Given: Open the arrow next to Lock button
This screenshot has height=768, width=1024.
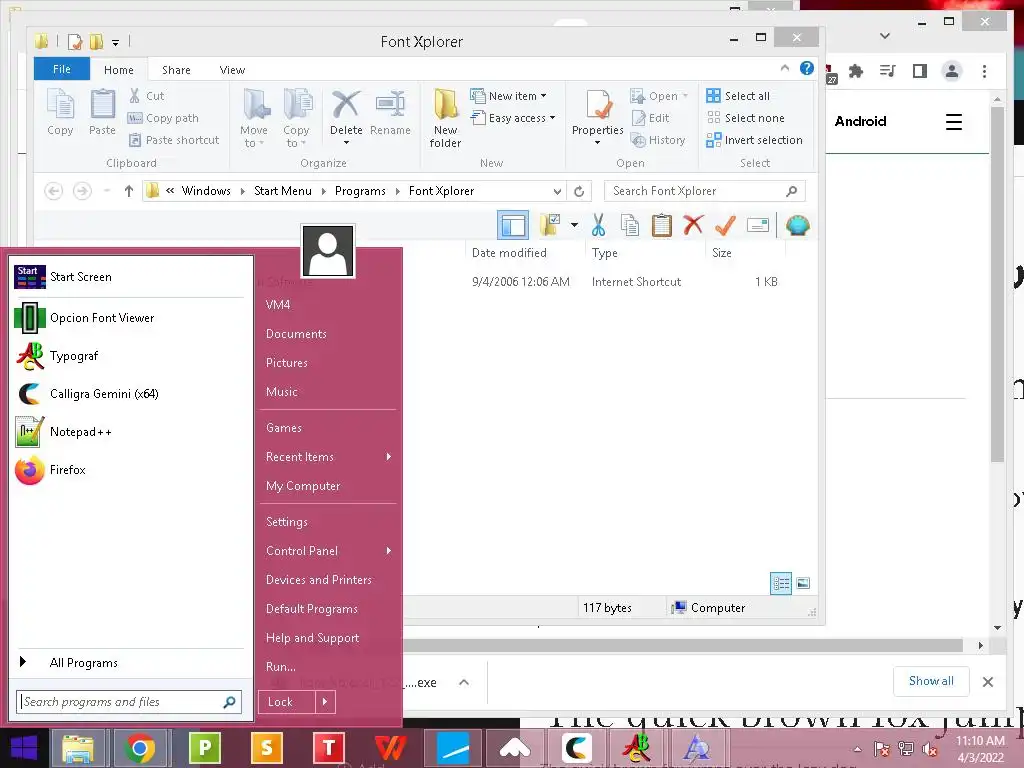Looking at the screenshot, I should [x=325, y=702].
